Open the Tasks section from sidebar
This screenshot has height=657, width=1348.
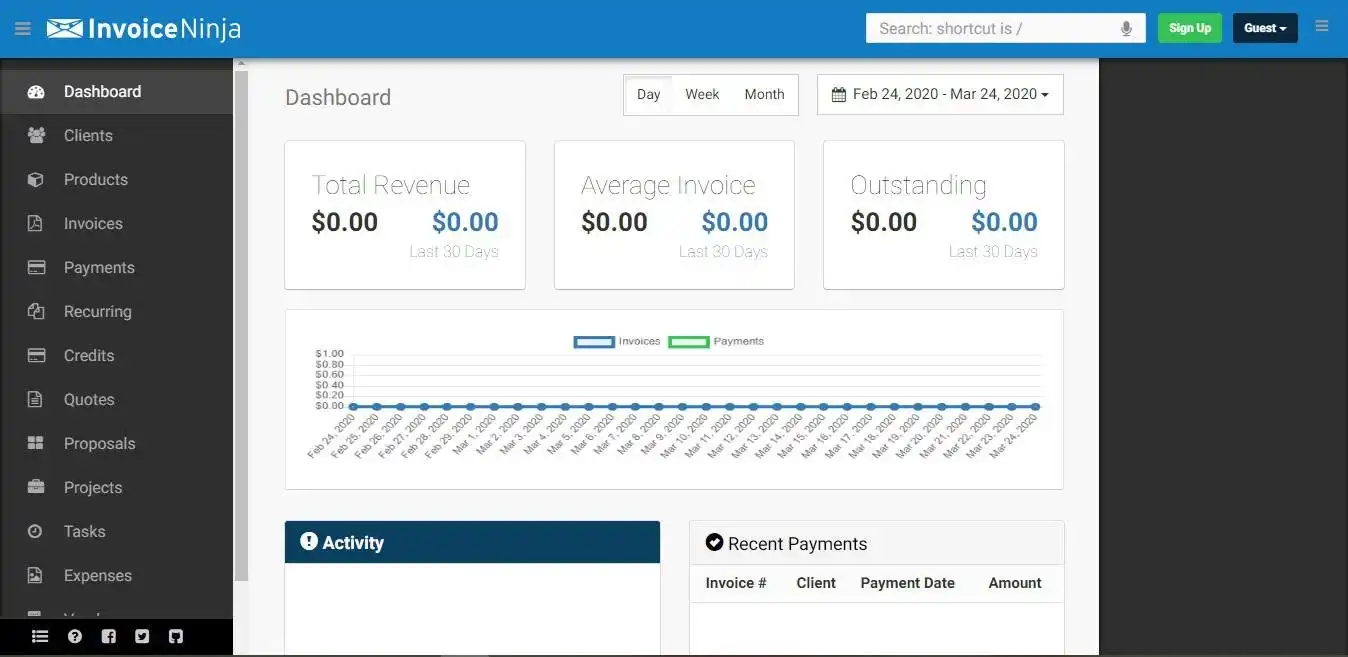[85, 531]
